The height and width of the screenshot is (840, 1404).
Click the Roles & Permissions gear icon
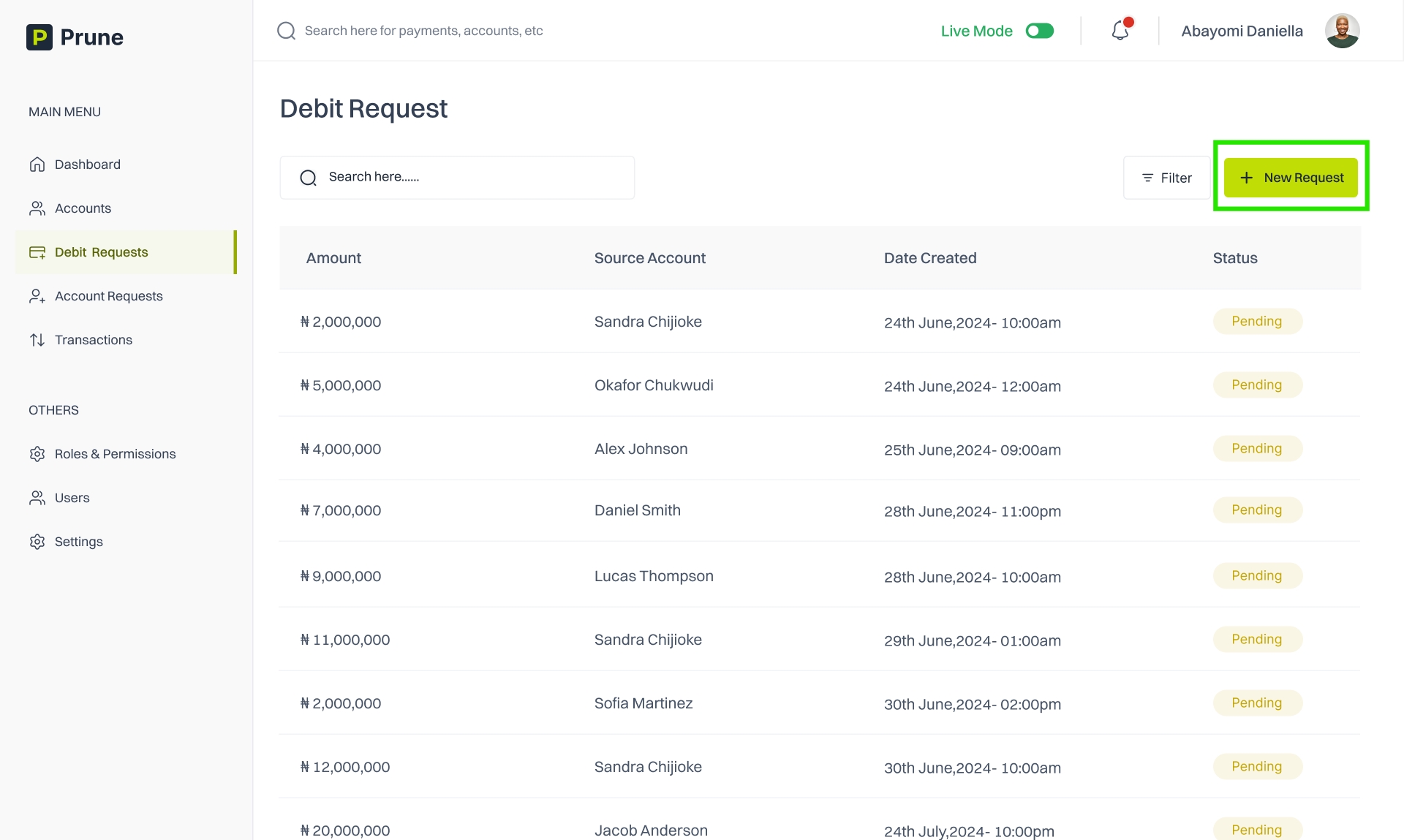coord(37,454)
